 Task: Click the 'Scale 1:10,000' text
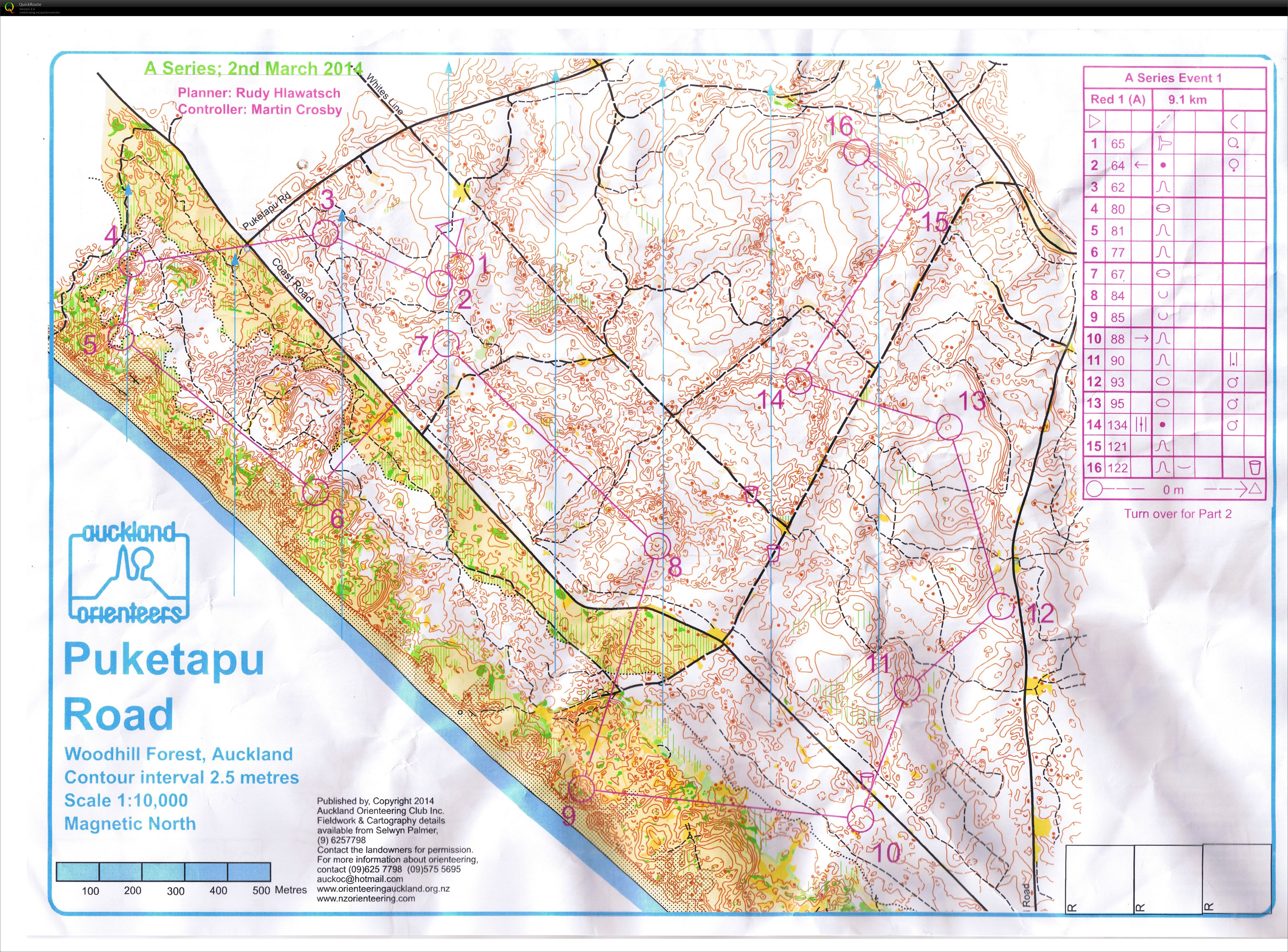[126, 800]
